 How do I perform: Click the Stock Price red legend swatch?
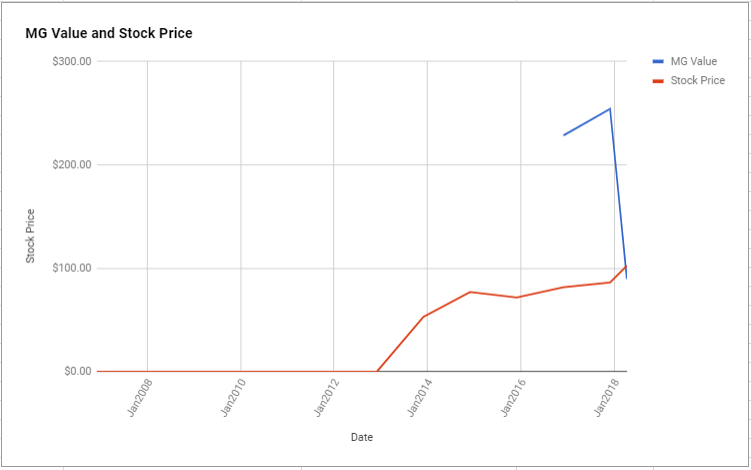(658, 81)
